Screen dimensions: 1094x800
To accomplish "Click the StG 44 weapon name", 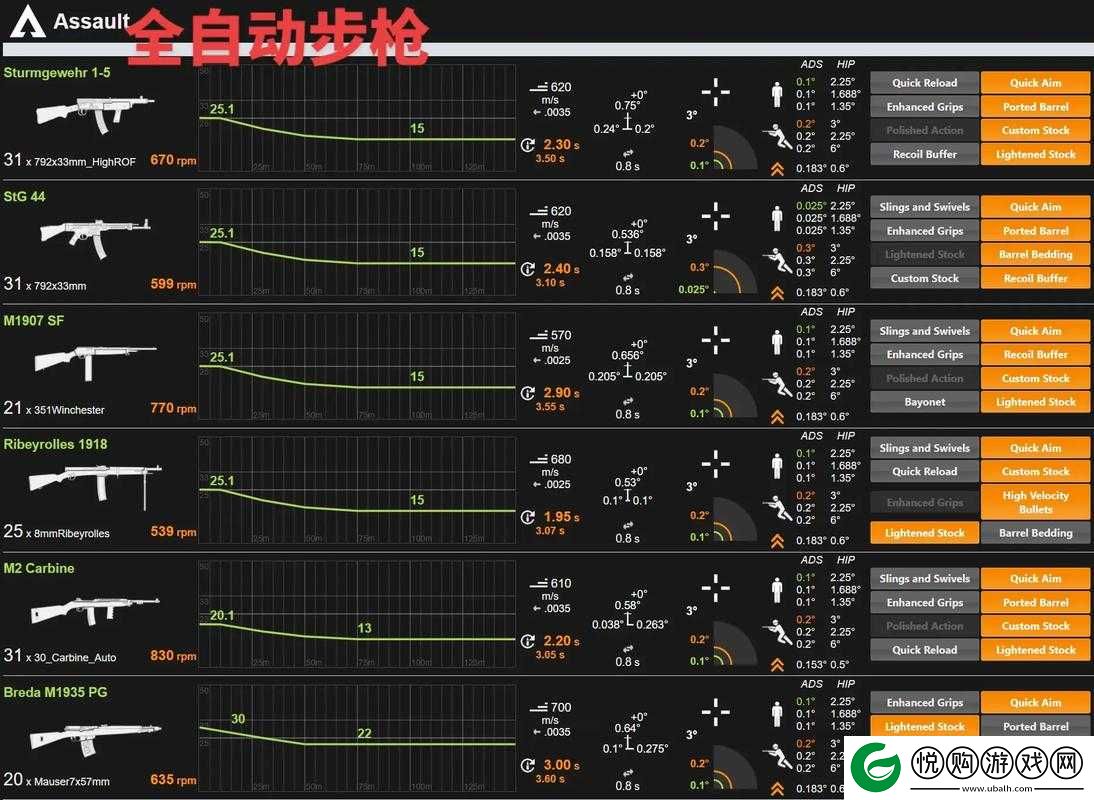I will [24, 197].
